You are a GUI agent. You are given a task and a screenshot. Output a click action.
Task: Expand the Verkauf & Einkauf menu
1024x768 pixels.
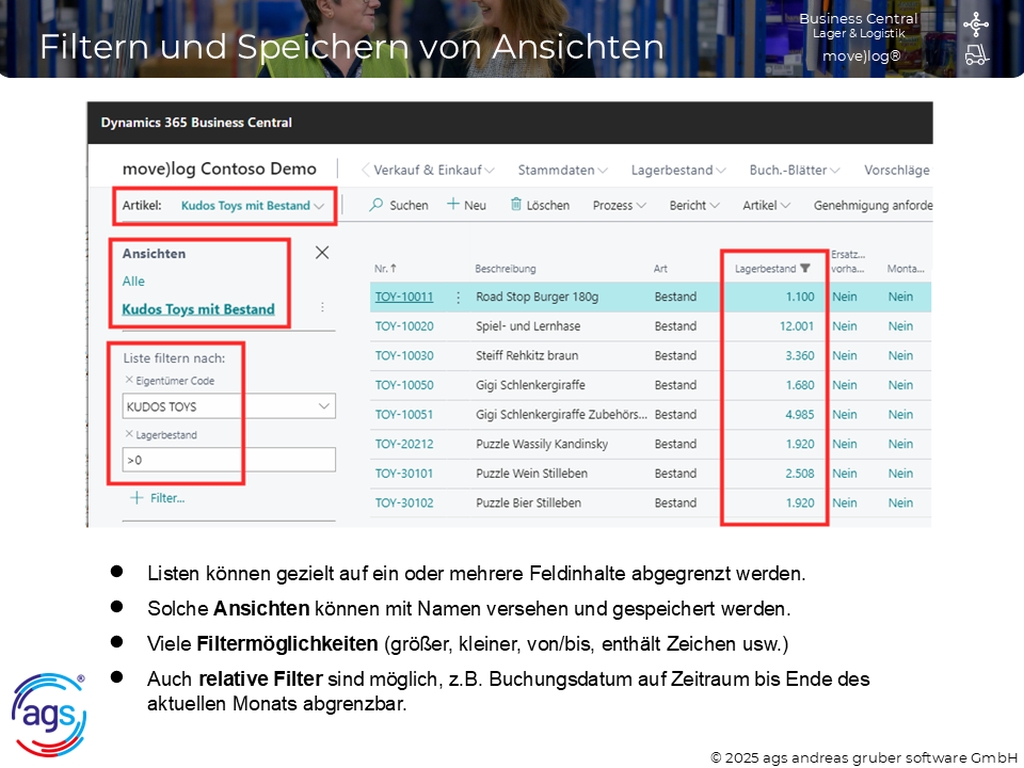434,170
